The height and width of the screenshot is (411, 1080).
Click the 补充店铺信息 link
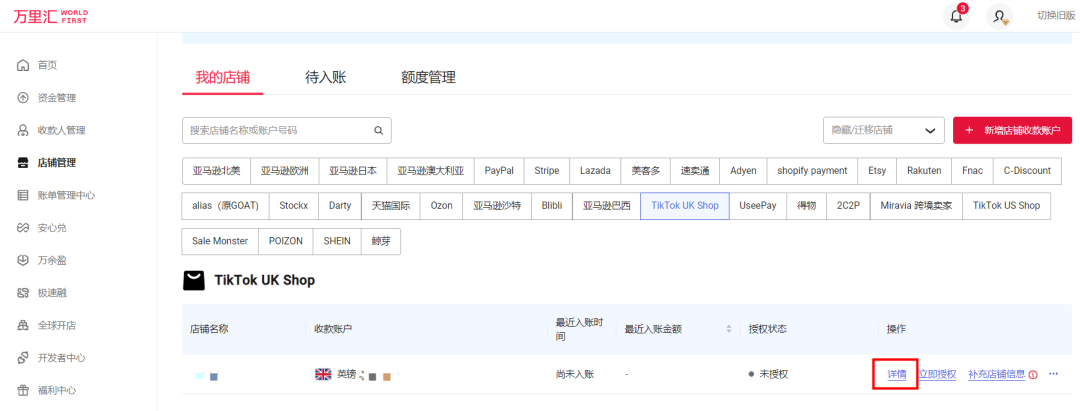point(997,375)
